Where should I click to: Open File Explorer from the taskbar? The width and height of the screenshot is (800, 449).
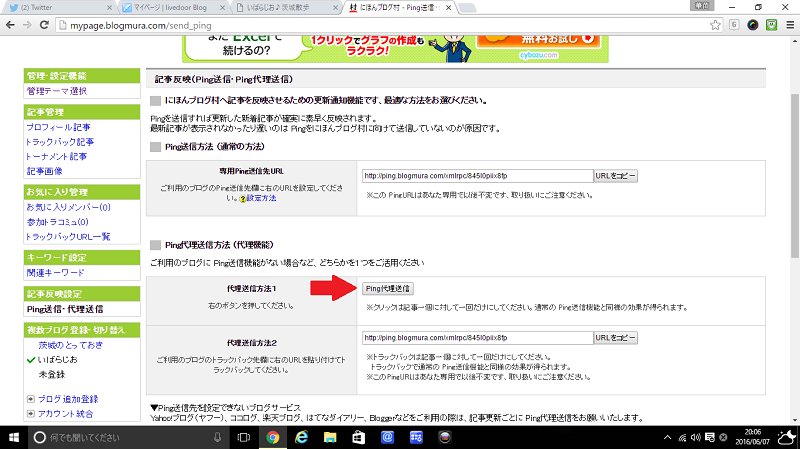pos(330,437)
